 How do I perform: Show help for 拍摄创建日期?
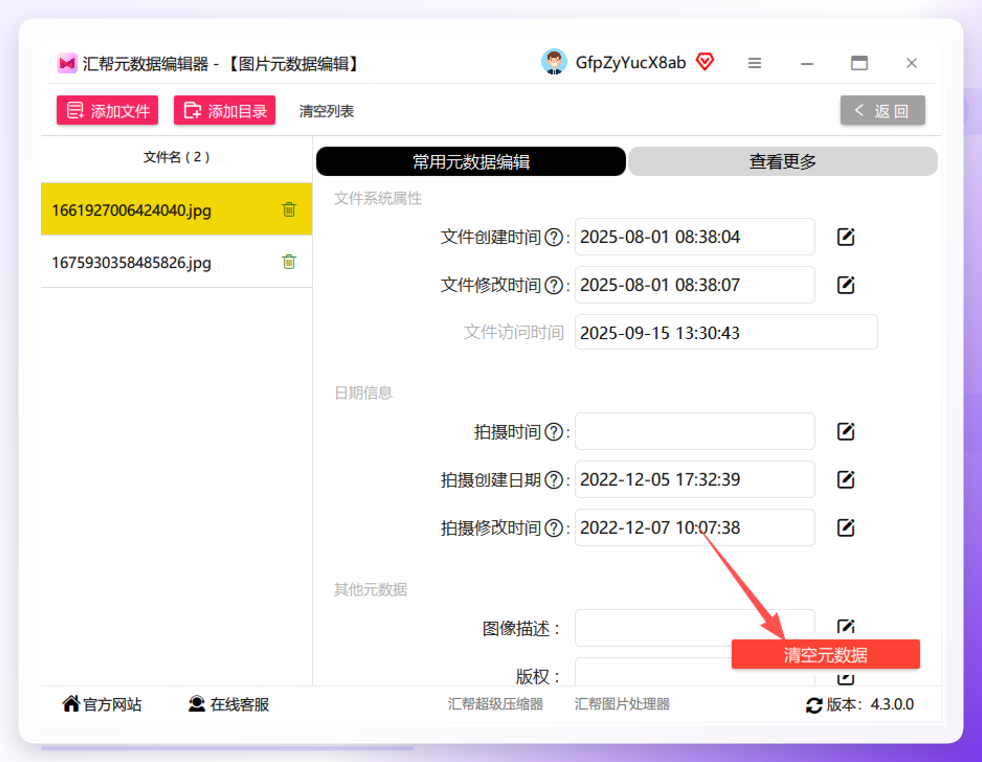click(x=554, y=480)
